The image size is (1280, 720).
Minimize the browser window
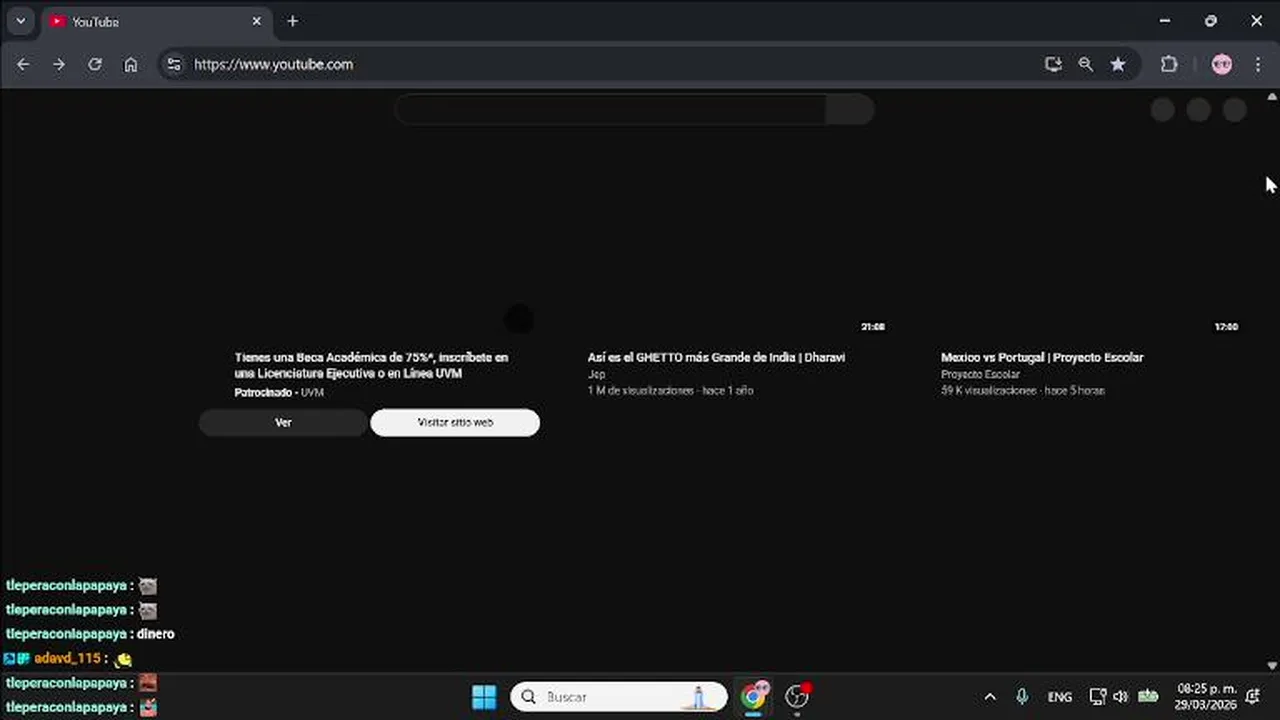coord(1165,21)
